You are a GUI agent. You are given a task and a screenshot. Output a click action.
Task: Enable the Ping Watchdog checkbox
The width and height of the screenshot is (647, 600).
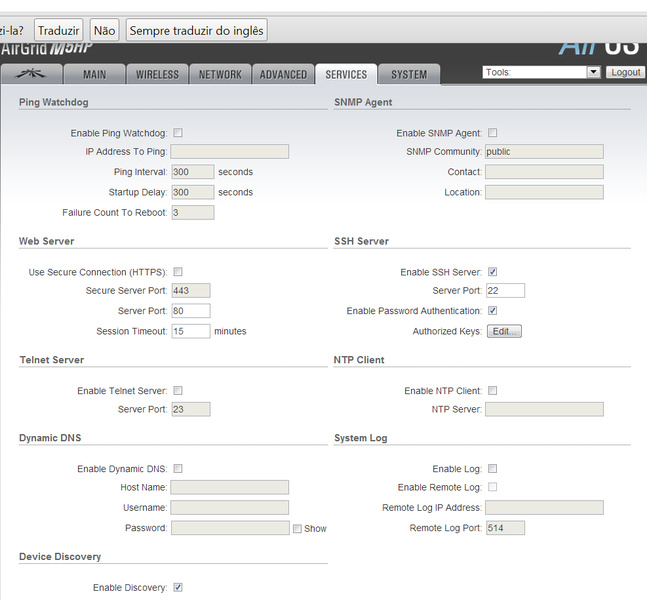click(178, 133)
